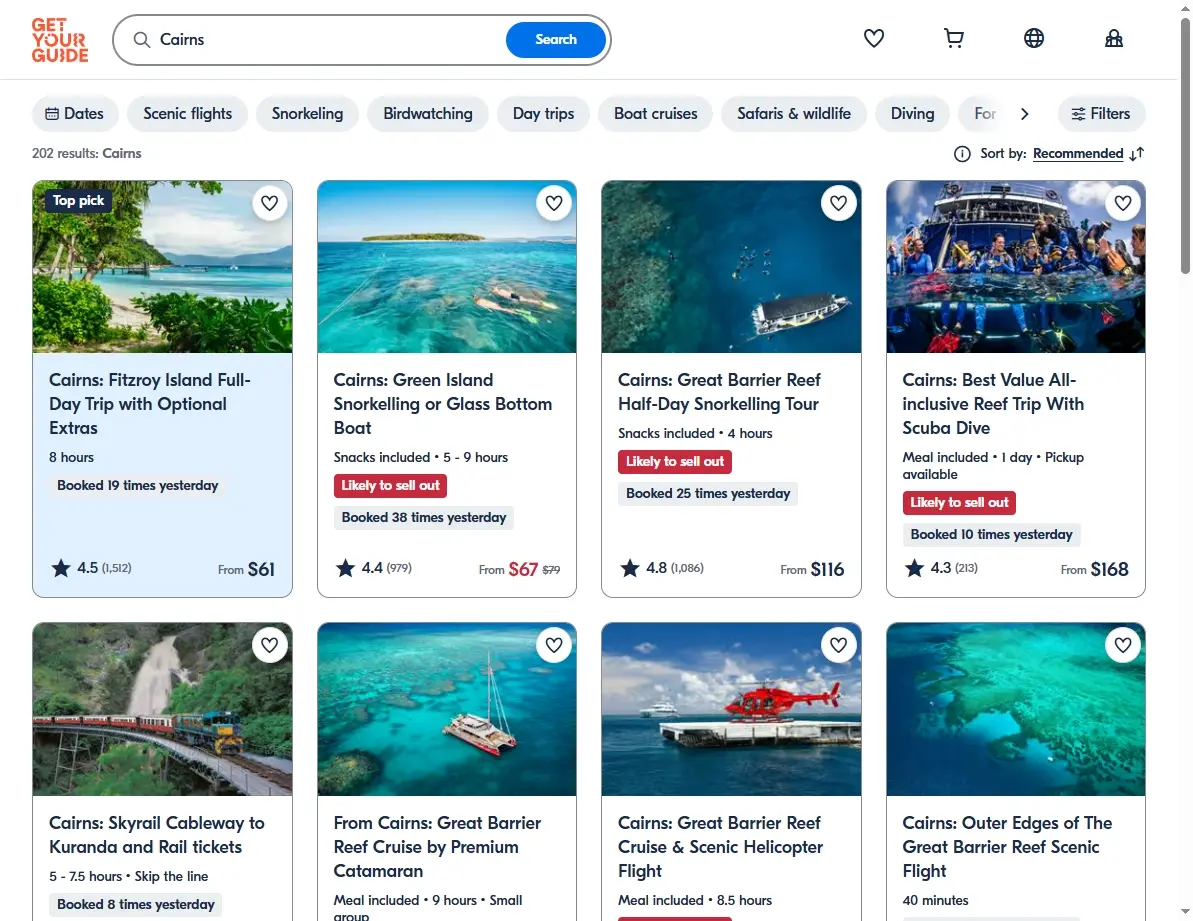1193x921 pixels.
Task: Favorite the Skyrail Cableway to Kuranda tour
Action: click(x=269, y=645)
